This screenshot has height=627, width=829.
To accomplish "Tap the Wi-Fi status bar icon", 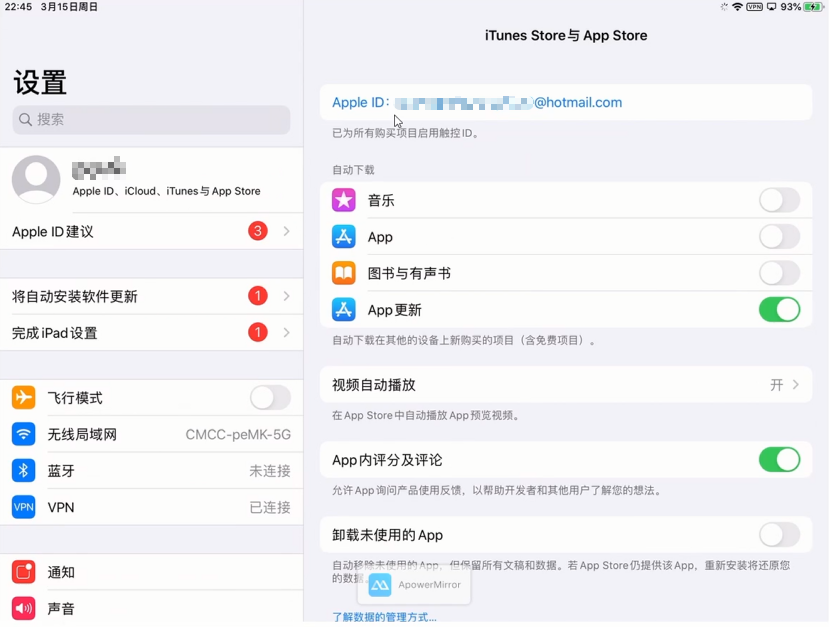I will tap(737, 7).
